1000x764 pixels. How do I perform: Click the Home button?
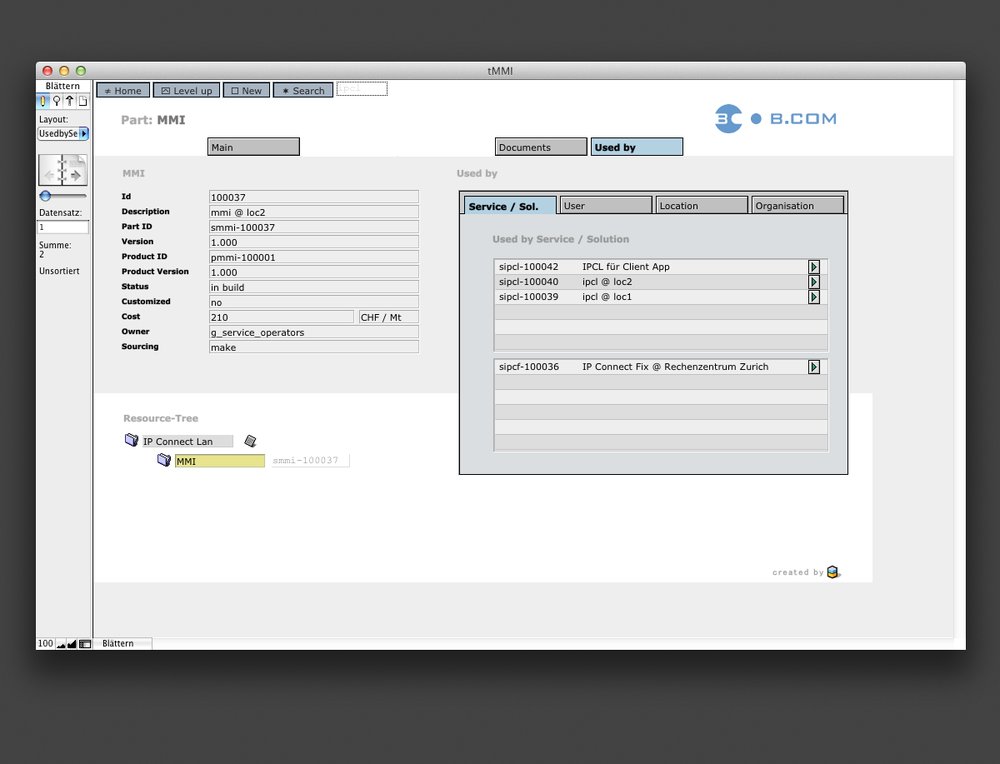tap(123, 91)
